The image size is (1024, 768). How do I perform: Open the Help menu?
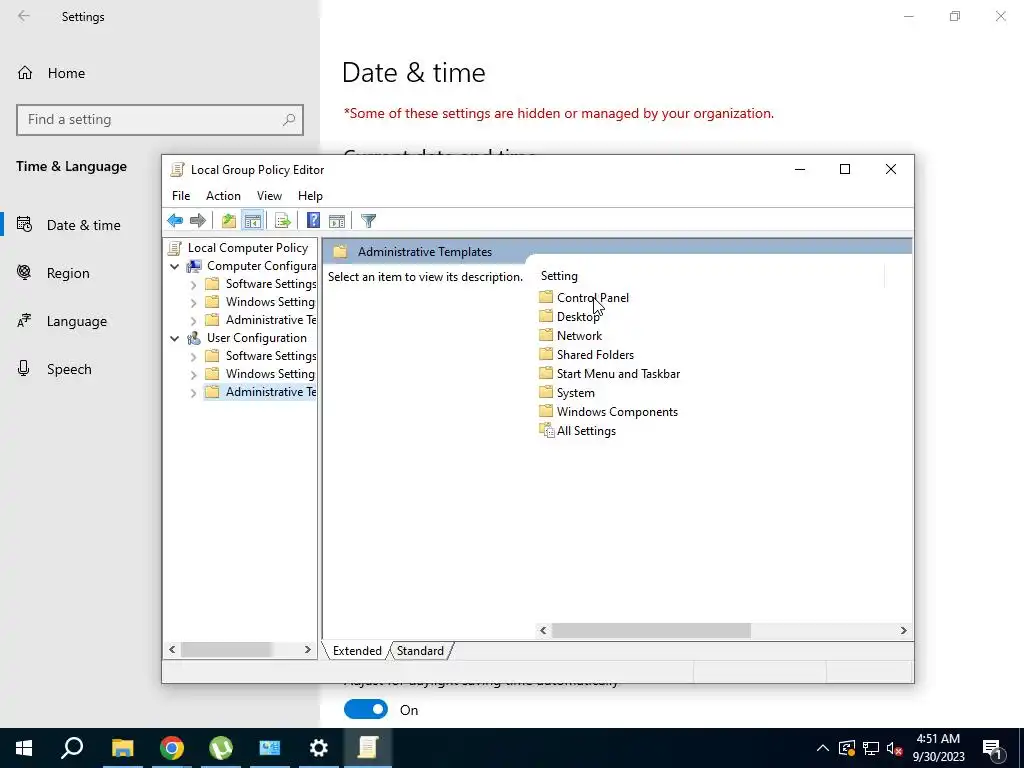(310, 196)
